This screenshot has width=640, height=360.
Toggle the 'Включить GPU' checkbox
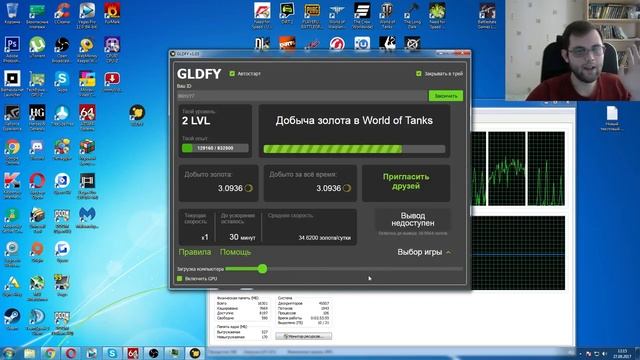[x=180, y=278]
